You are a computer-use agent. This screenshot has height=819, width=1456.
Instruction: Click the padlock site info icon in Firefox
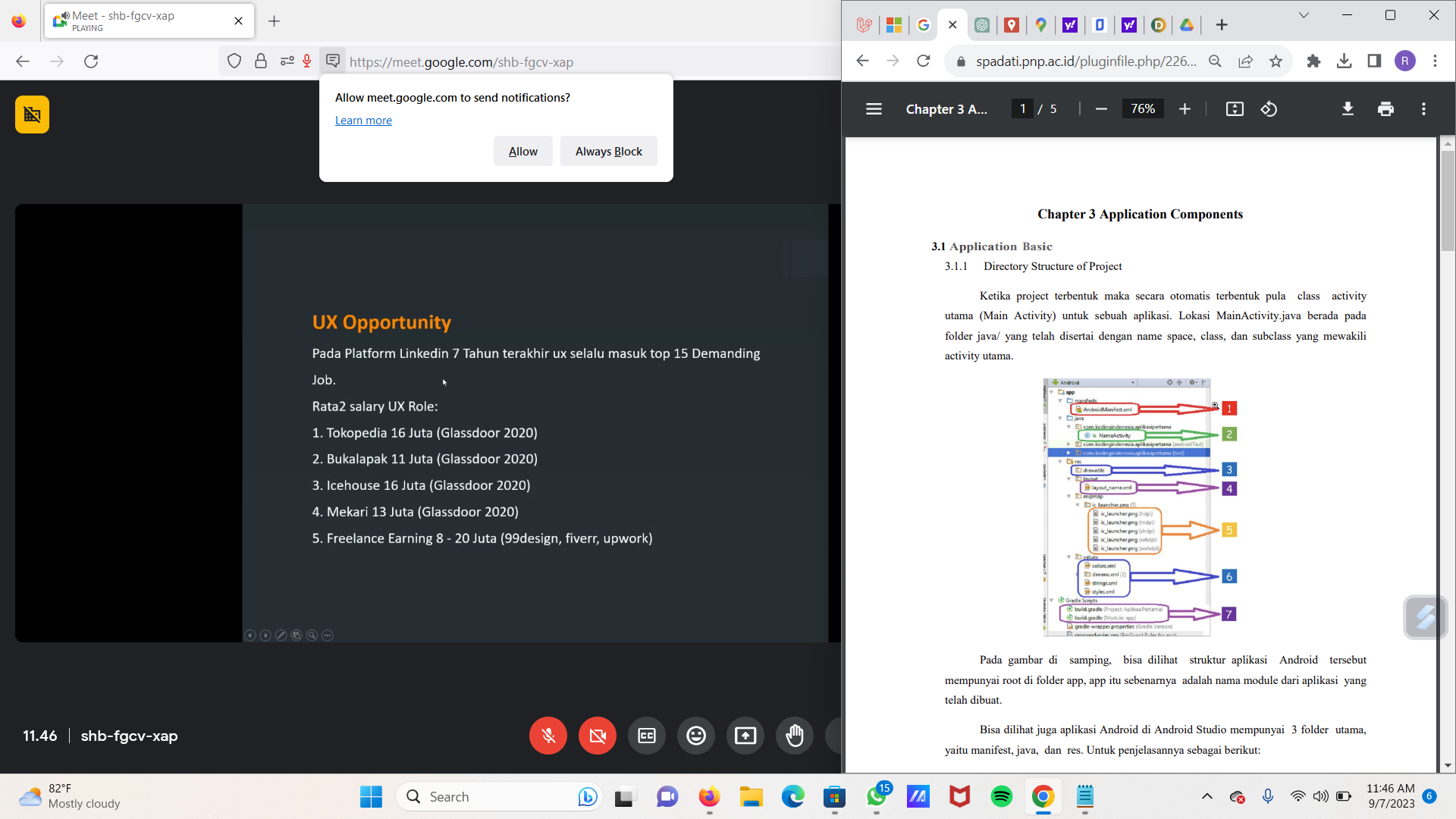(261, 61)
